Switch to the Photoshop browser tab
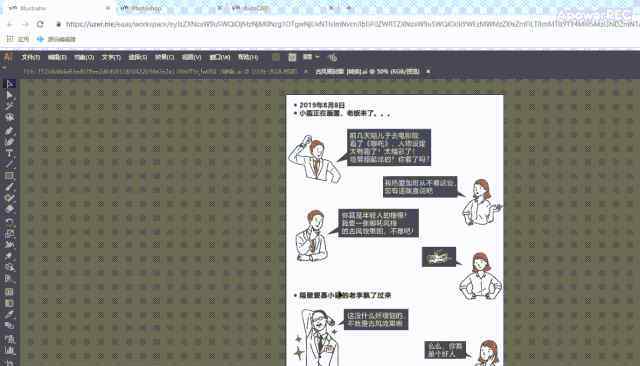Image resolution: width=640 pixels, height=366 pixels. click(x=171, y=8)
